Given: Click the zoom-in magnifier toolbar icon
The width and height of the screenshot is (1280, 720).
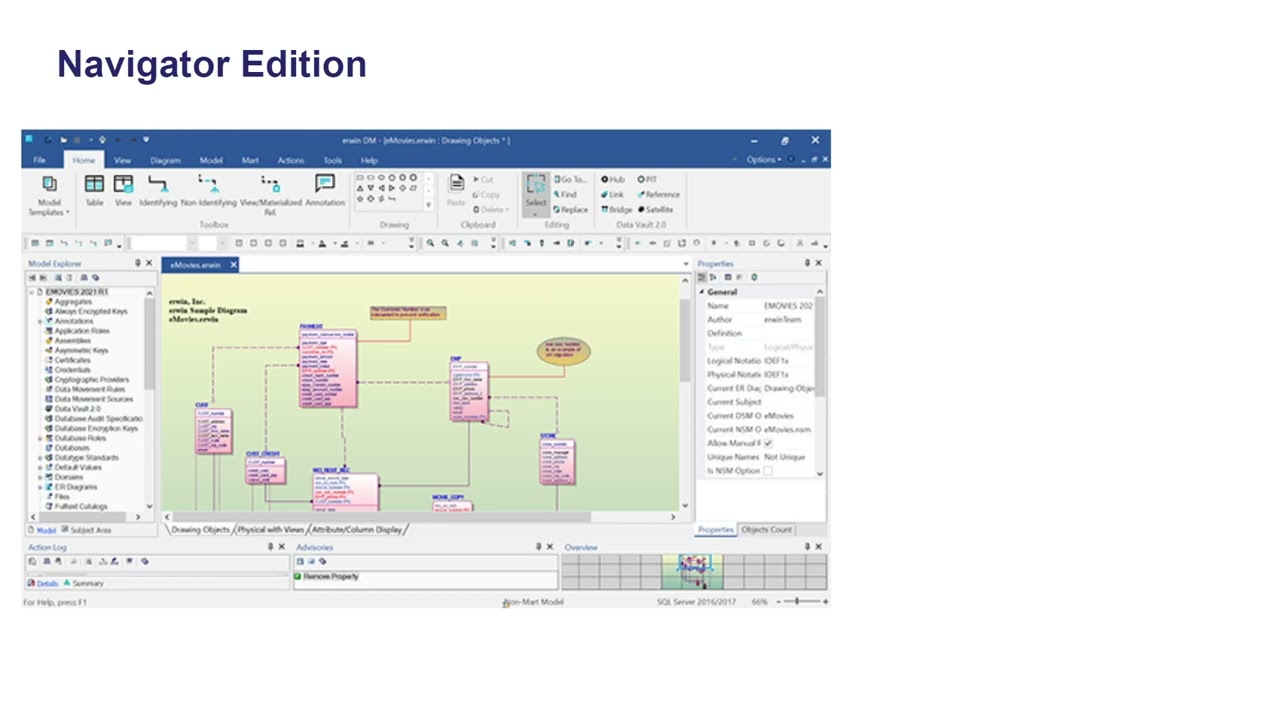Looking at the screenshot, I should 431,243.
